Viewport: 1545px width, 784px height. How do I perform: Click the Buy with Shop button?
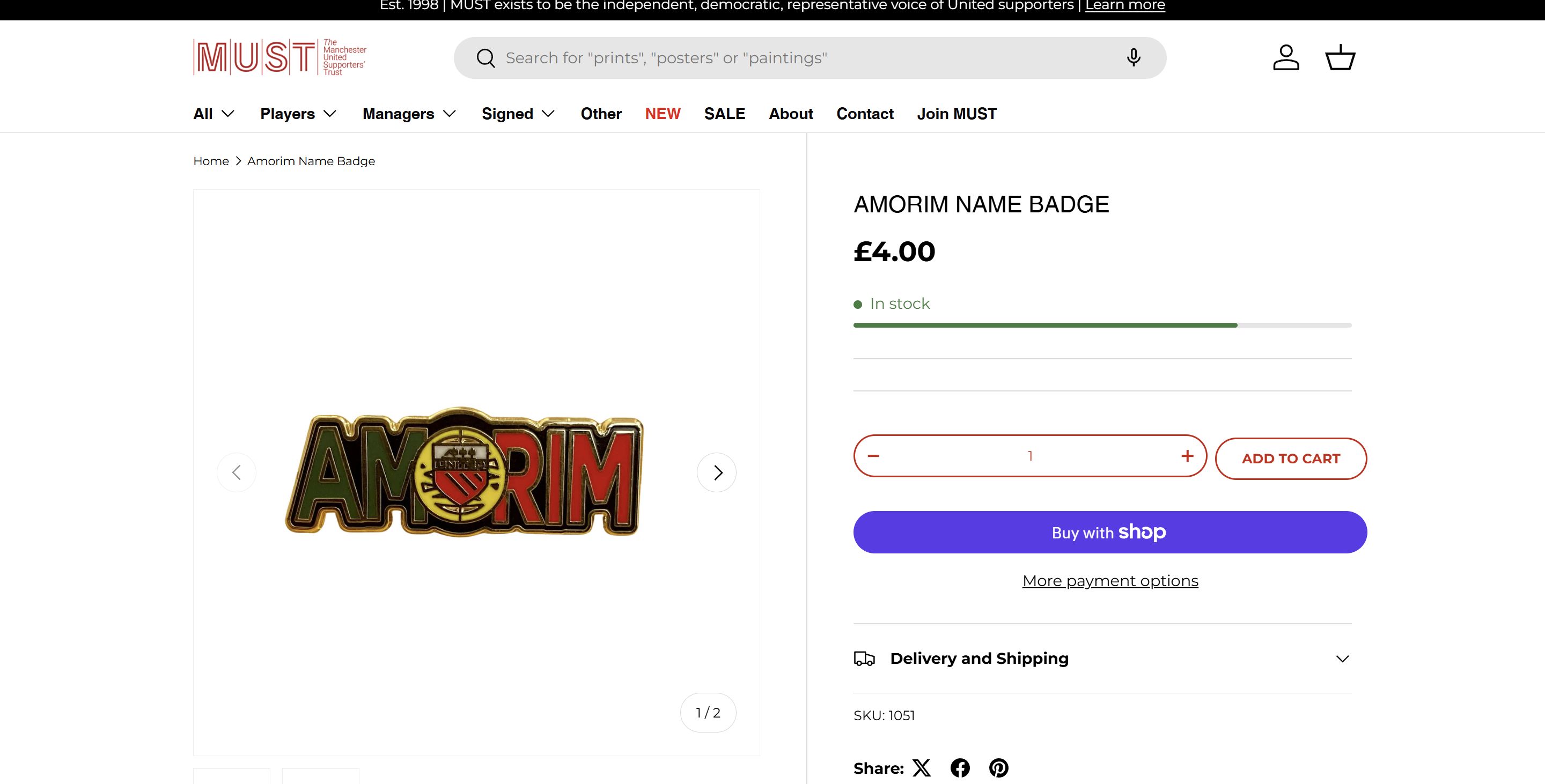pos(1110,532)
